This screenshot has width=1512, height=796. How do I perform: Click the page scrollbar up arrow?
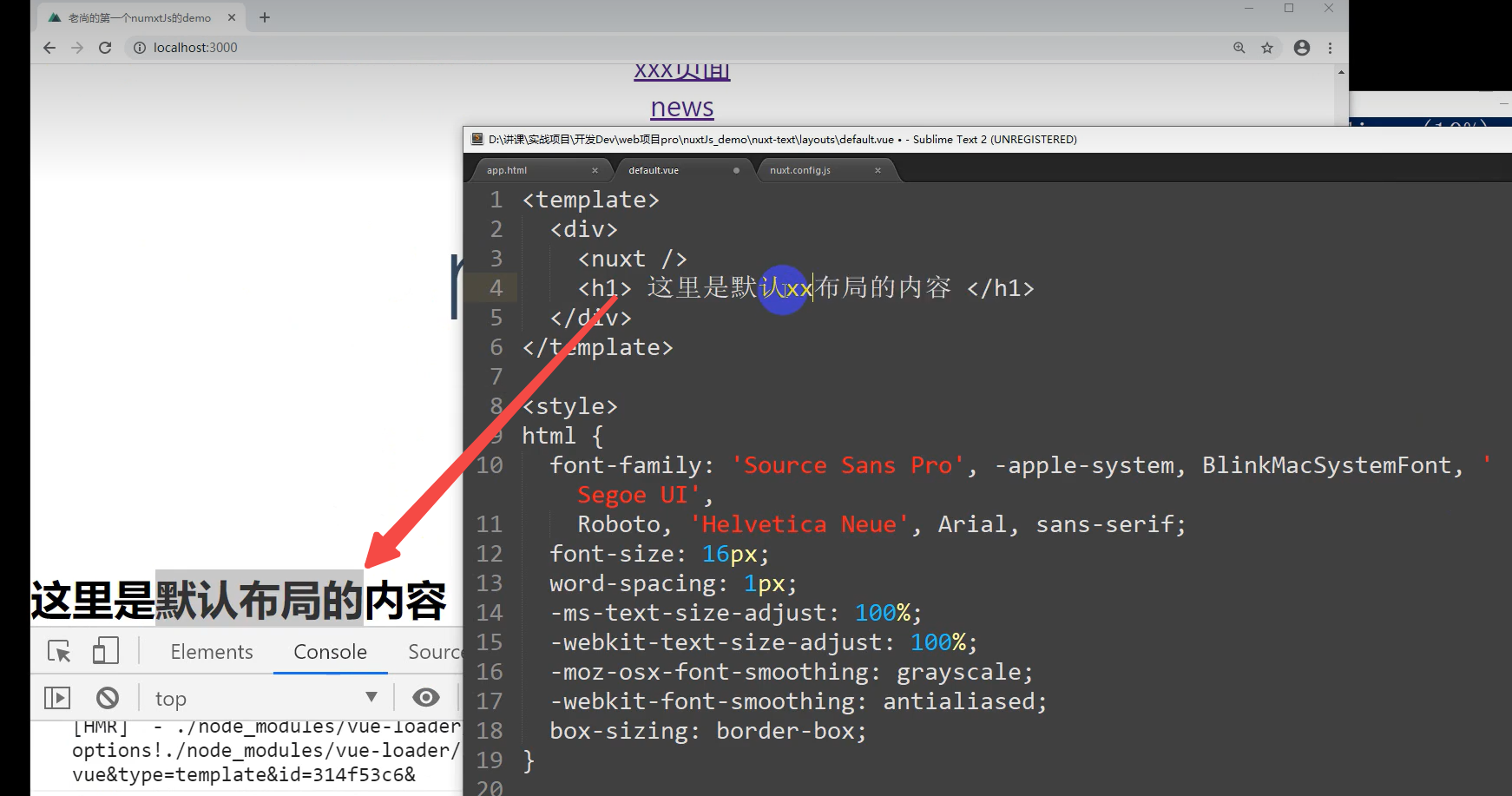(x=1341, y=73)
